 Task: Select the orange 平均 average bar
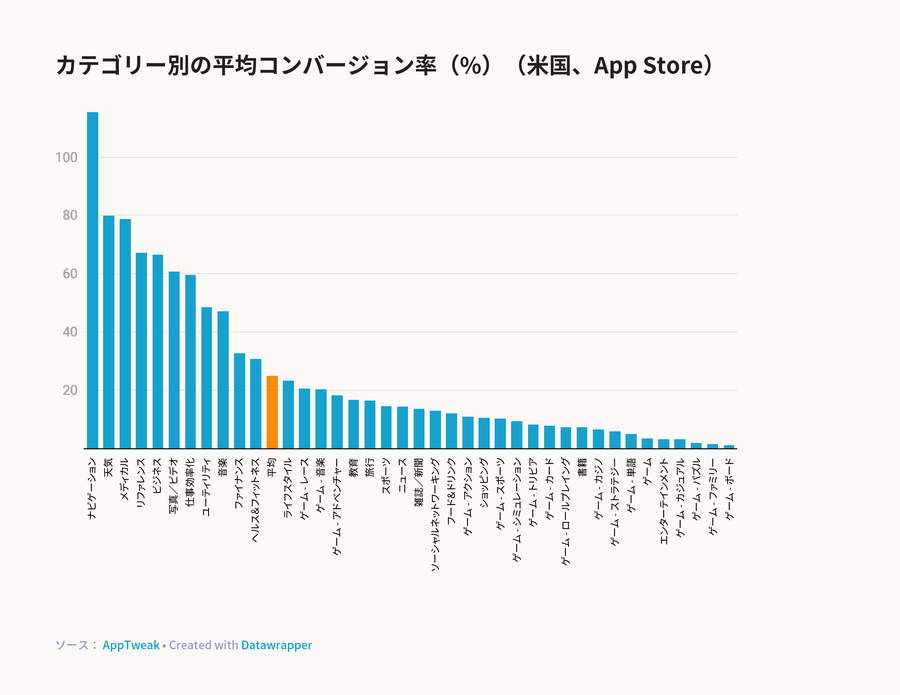pyautogui.click(x=272, y=412)
